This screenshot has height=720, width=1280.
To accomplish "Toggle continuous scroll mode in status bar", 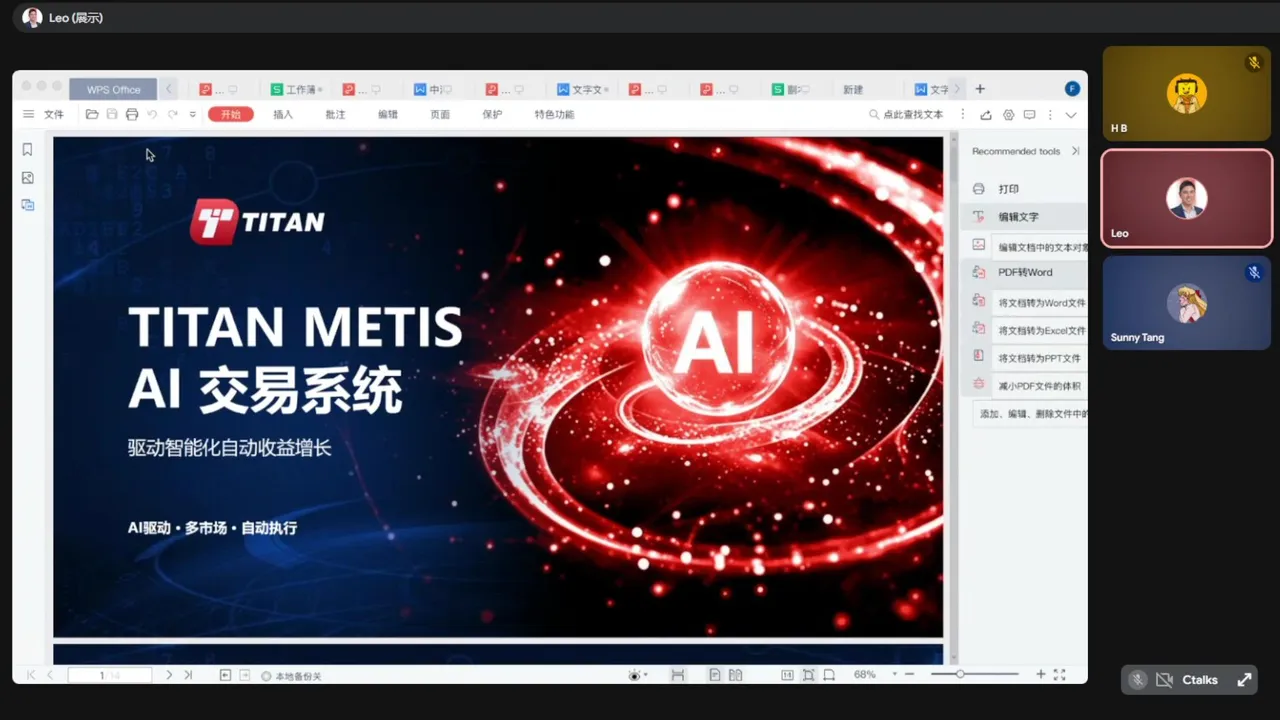I will 678,675.
